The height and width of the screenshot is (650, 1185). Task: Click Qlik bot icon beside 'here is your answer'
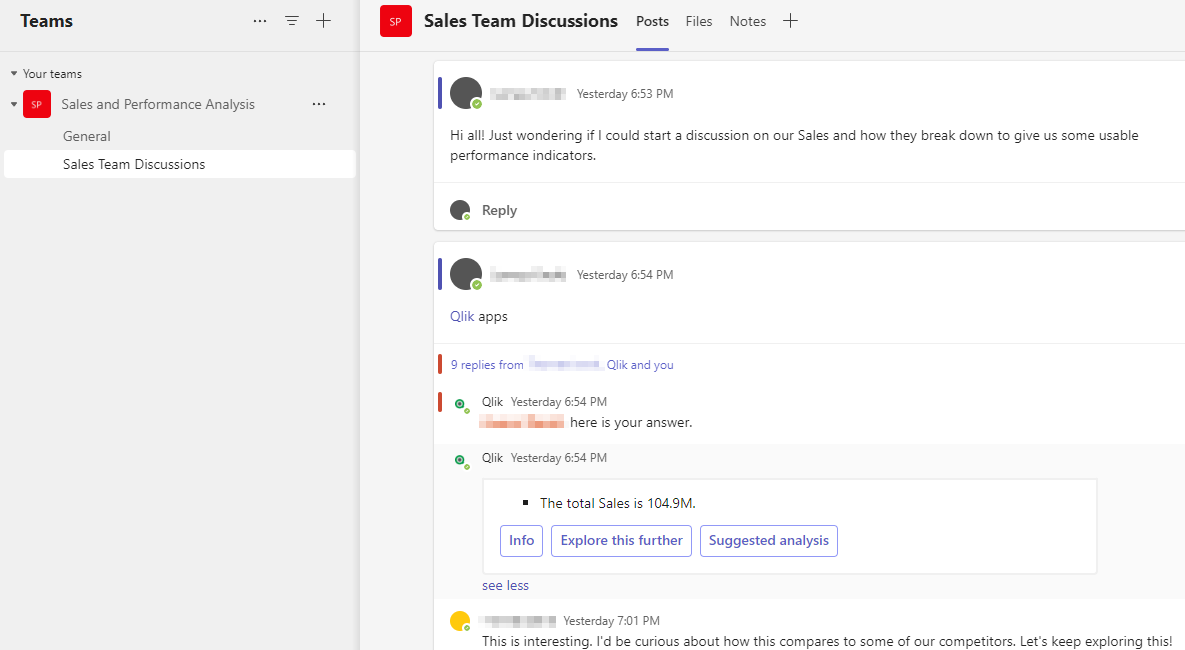[x=460, y=404]
